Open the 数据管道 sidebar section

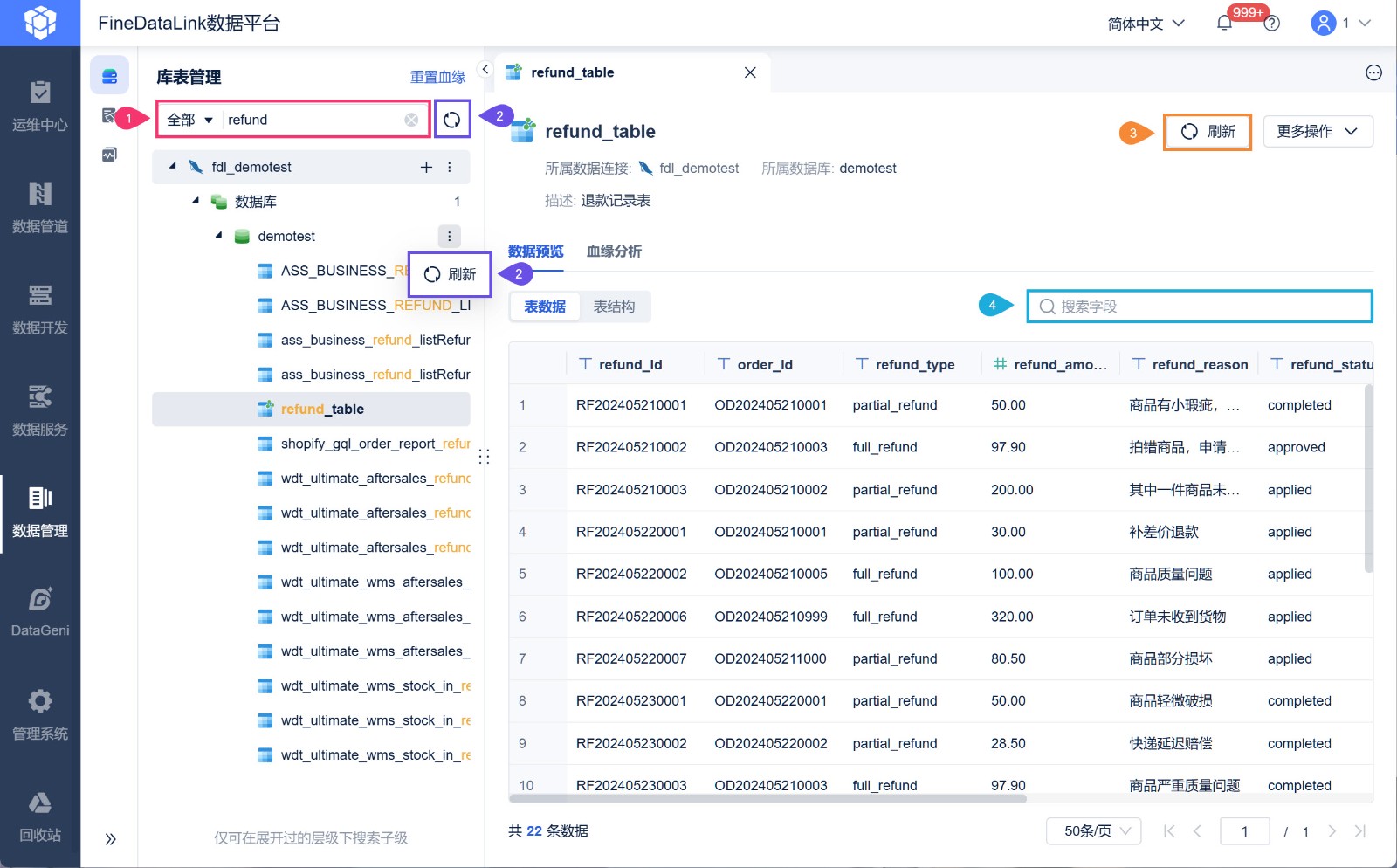point(40,208)
